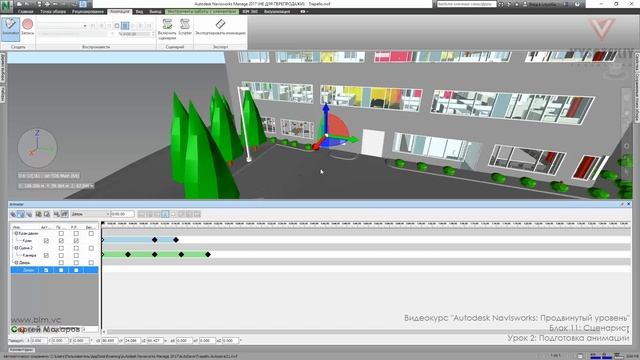Click the green axis arrow of the gizmo
This screenshot has width=640, height=360.
coord(350,140)
